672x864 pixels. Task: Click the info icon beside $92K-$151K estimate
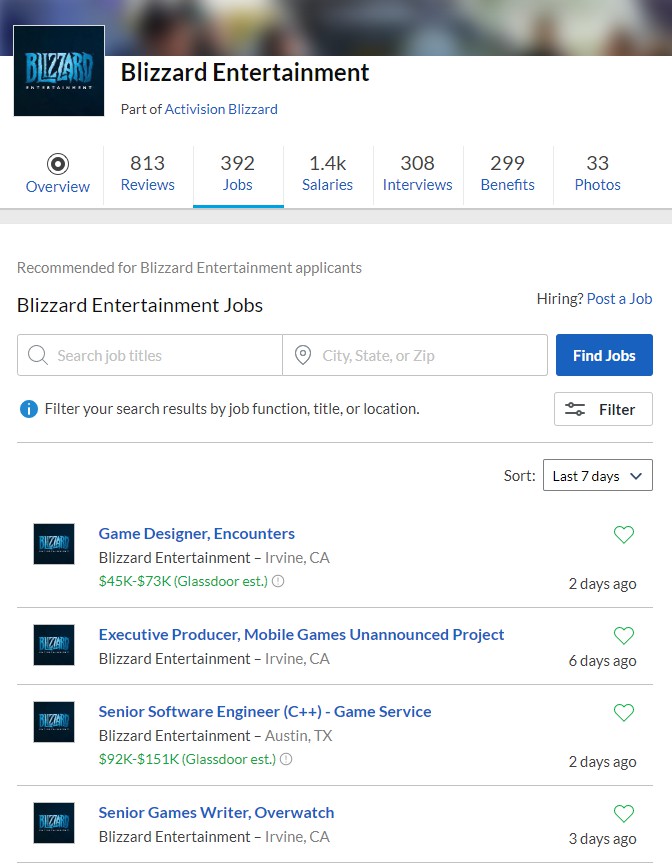tap(286, 759)
